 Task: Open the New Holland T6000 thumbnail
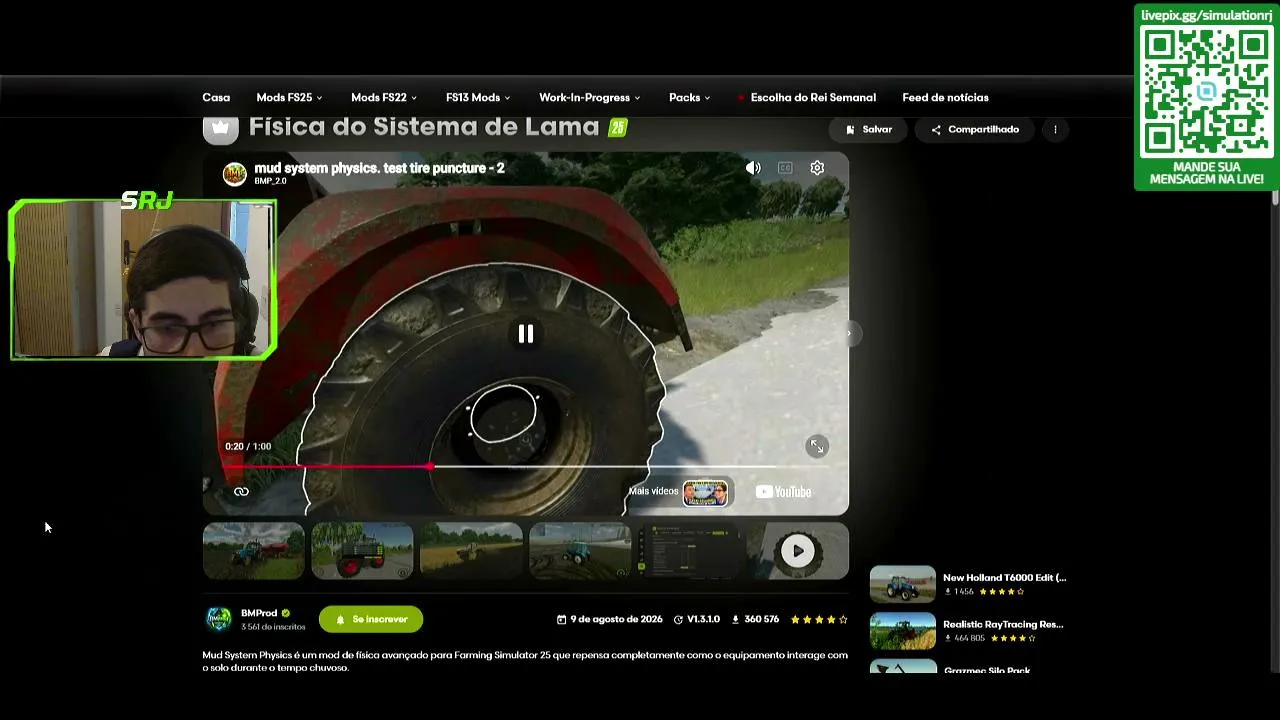(903, 584)
